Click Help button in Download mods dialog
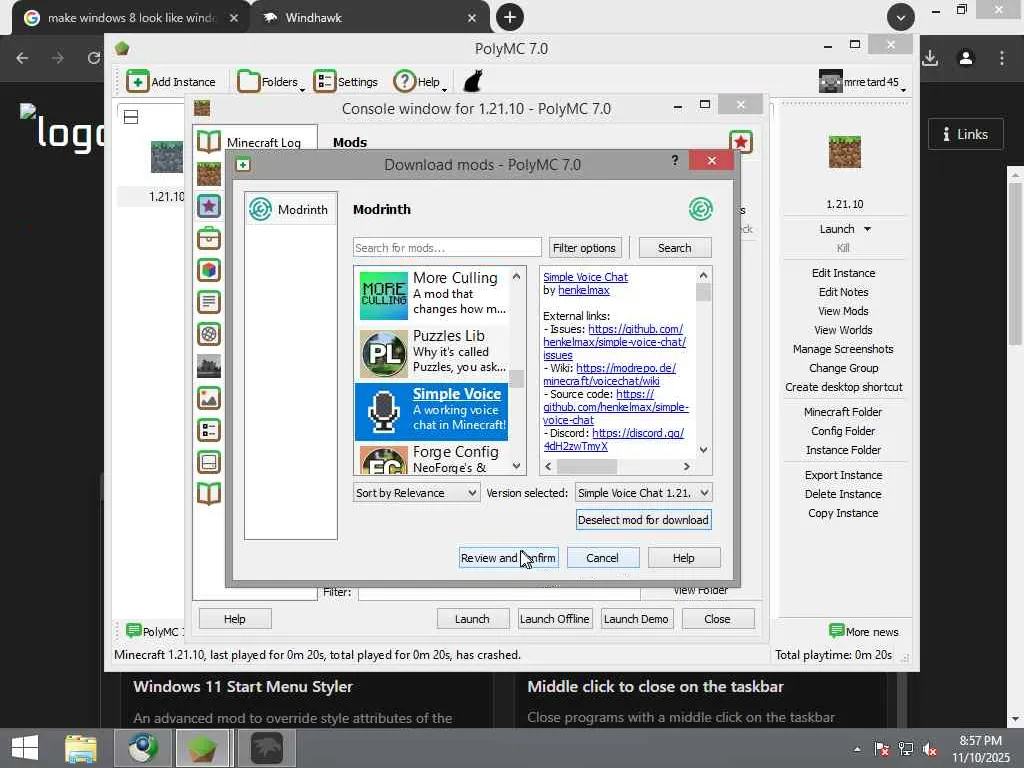Image resolution: width=1024 pixels, height=768 pixels. (x=684, y=558)
